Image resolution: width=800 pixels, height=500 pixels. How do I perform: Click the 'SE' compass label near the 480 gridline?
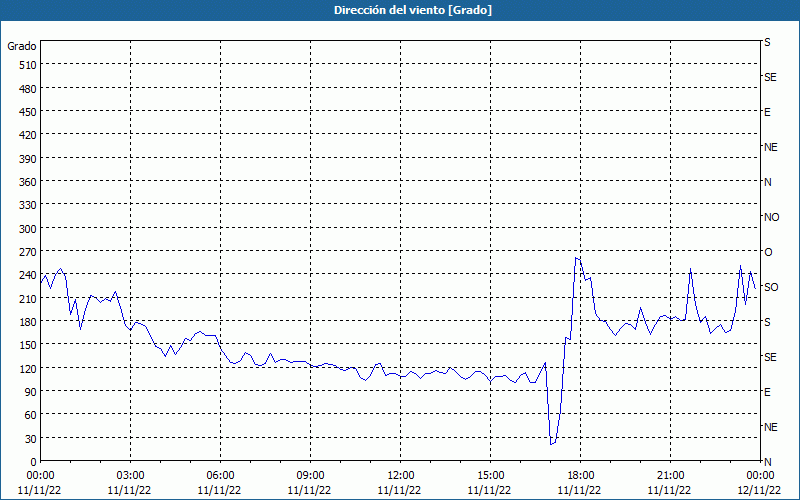[x=770, y=78]
